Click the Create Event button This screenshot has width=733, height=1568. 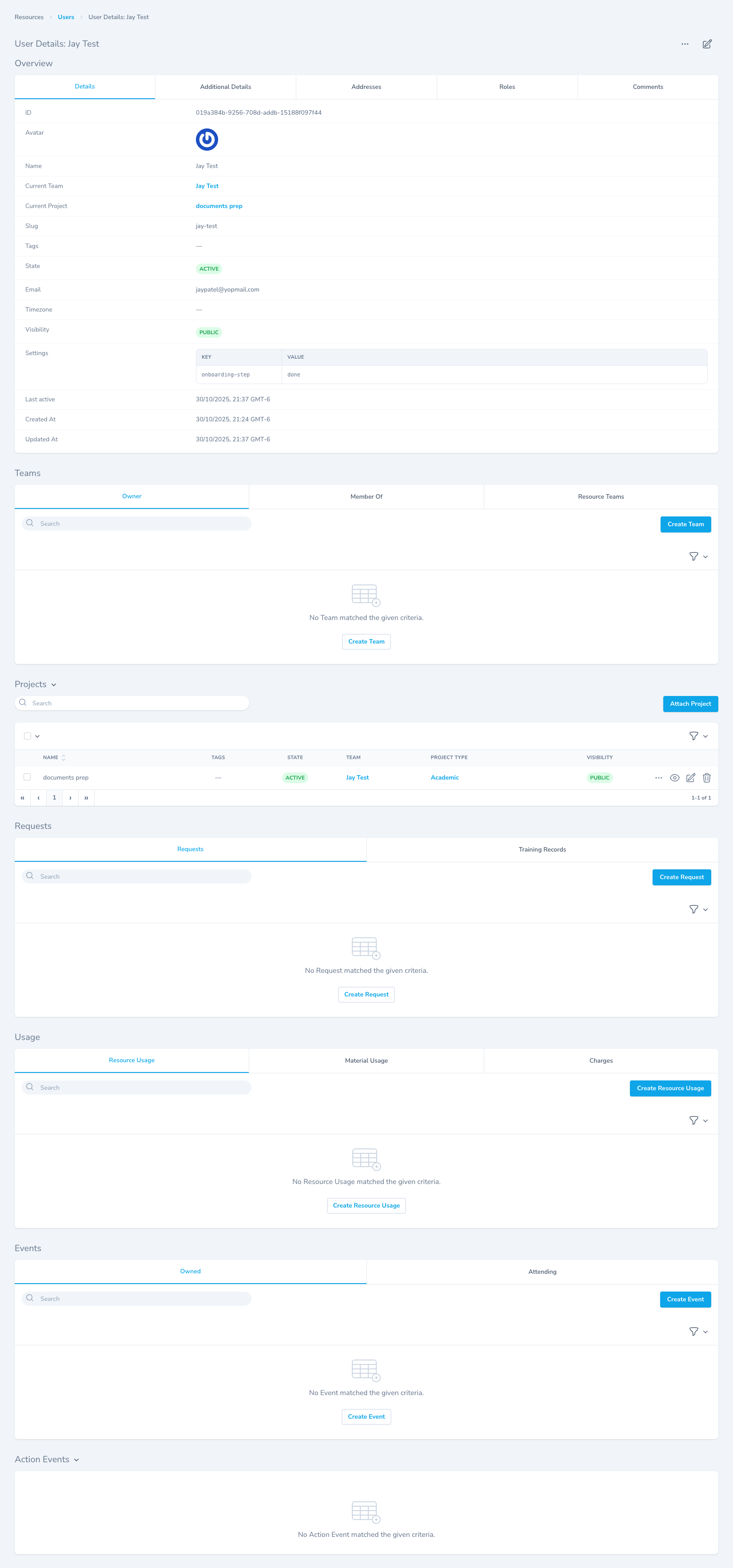click(x=685, y=1300)
